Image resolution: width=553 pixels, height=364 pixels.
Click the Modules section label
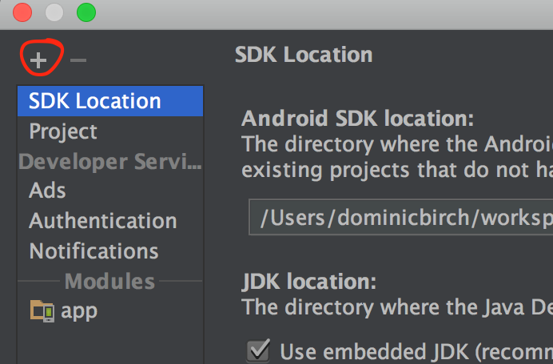(x=110, y=281)
